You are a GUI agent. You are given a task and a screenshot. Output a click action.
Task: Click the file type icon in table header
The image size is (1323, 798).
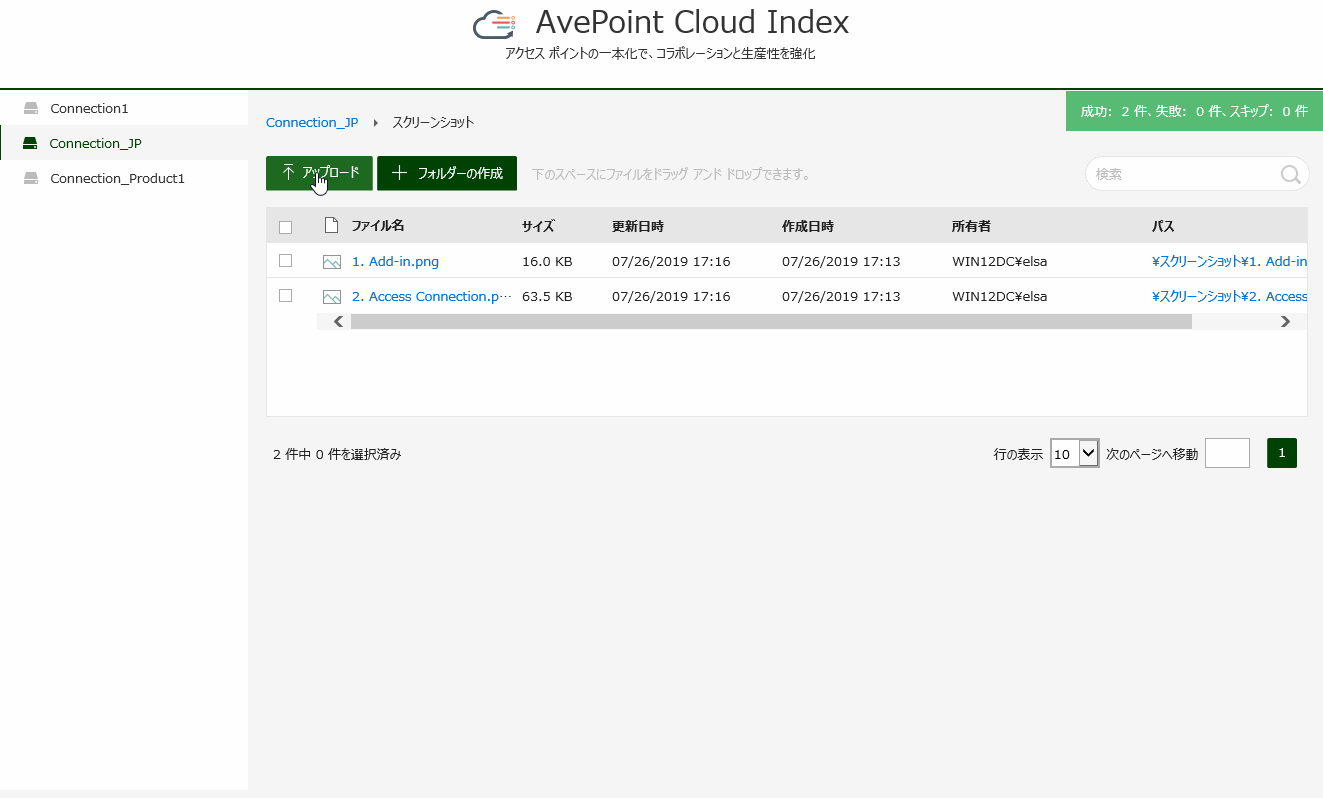click(332, 225)
